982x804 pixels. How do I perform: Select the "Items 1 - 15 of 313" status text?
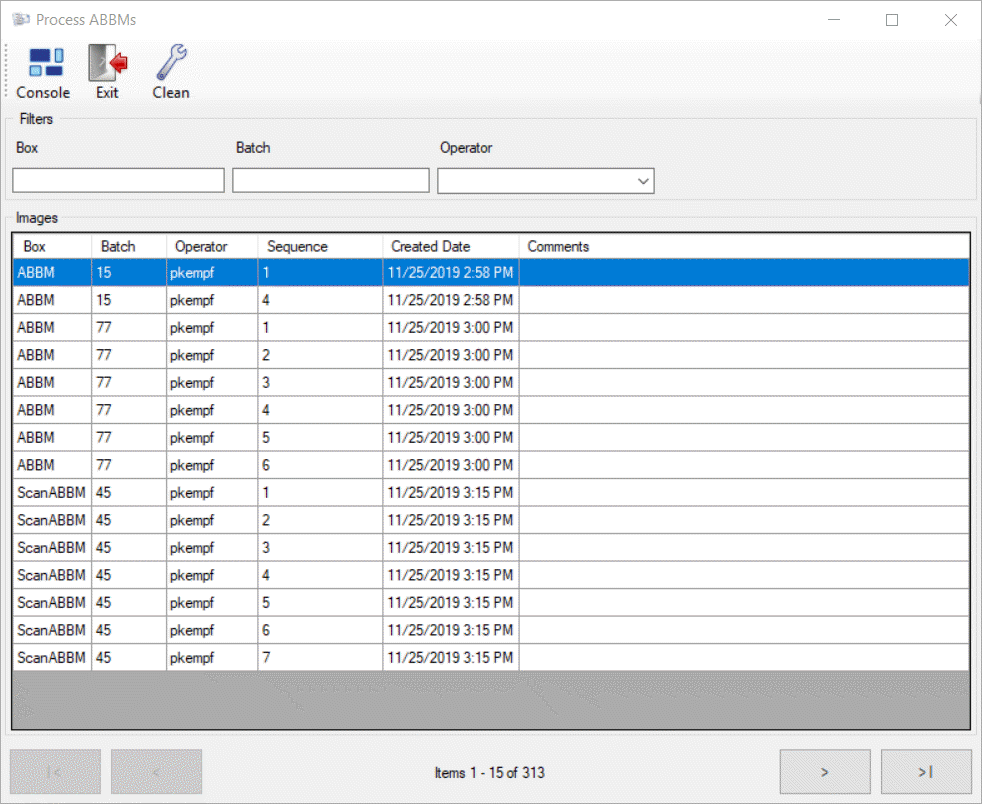[490, 773]
